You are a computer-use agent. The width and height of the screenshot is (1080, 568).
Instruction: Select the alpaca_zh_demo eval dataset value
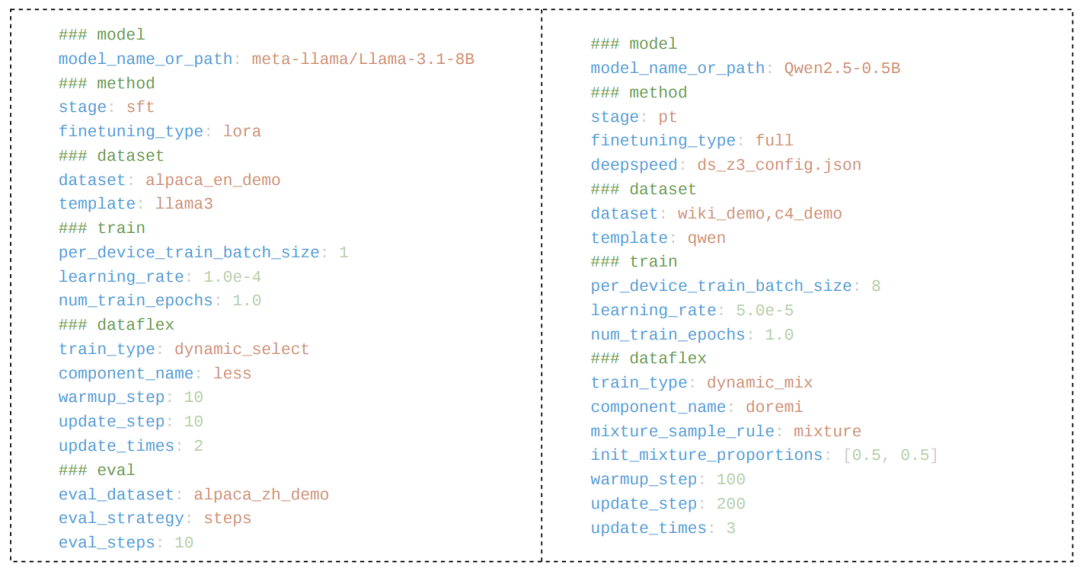point(261,495)
